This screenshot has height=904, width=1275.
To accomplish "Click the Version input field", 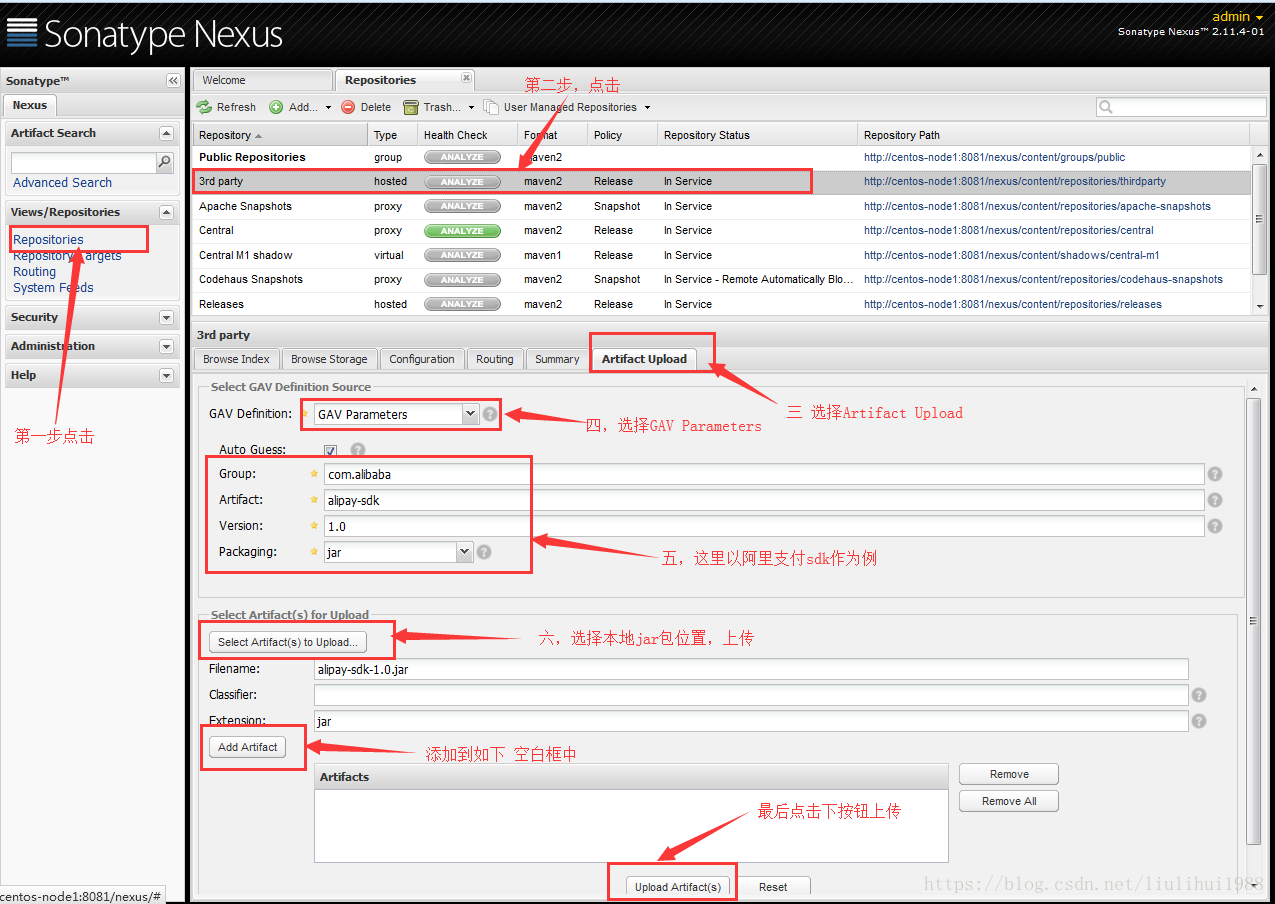I will (x=764, y=526).
